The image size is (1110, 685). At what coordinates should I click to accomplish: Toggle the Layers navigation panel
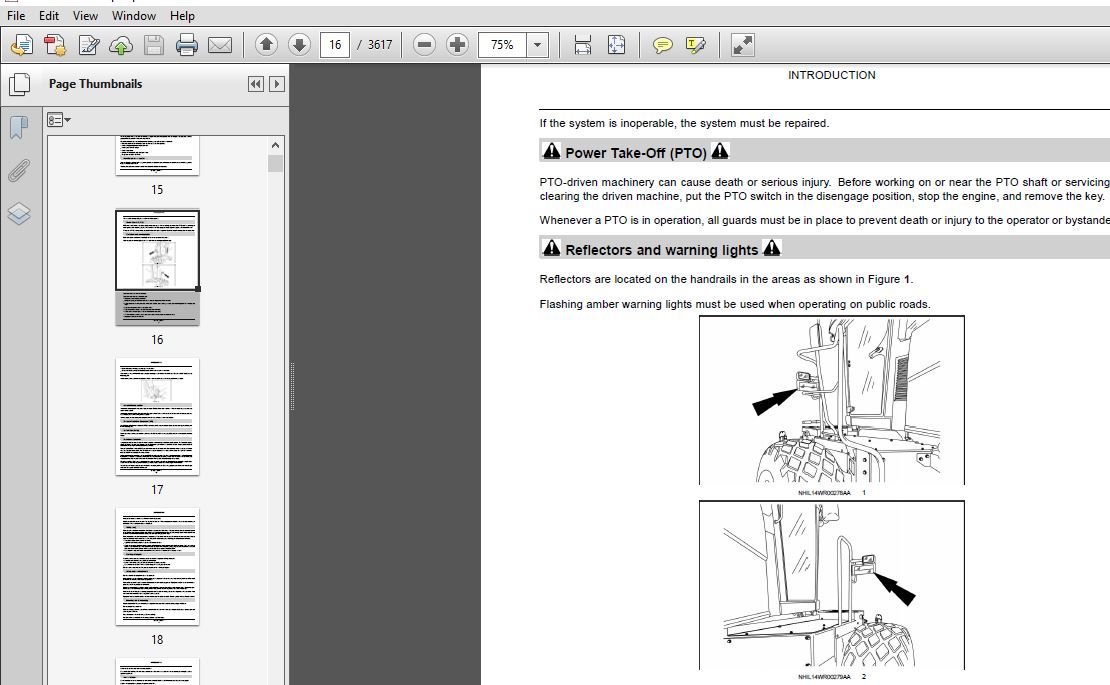click(19, 214)
